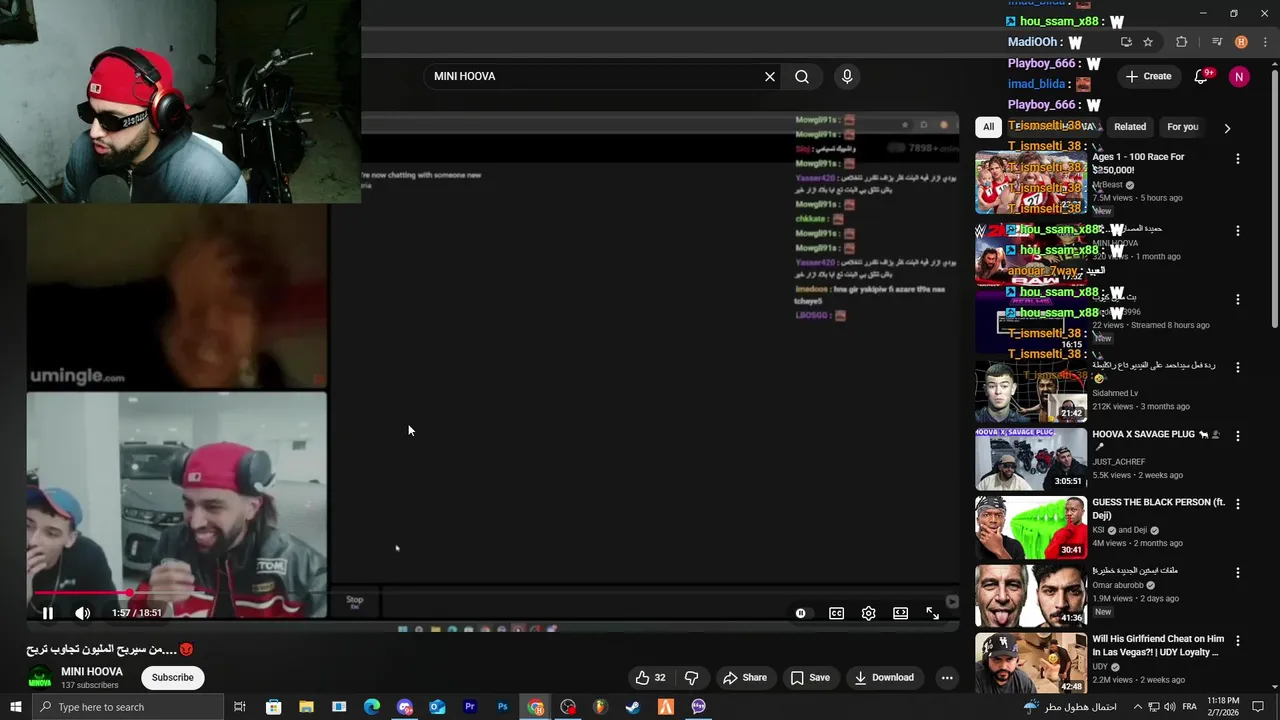The height and width of the screenshot is (720, 1280).
Task: Dislike the video thumbs down
Action: tap(691, 677)
